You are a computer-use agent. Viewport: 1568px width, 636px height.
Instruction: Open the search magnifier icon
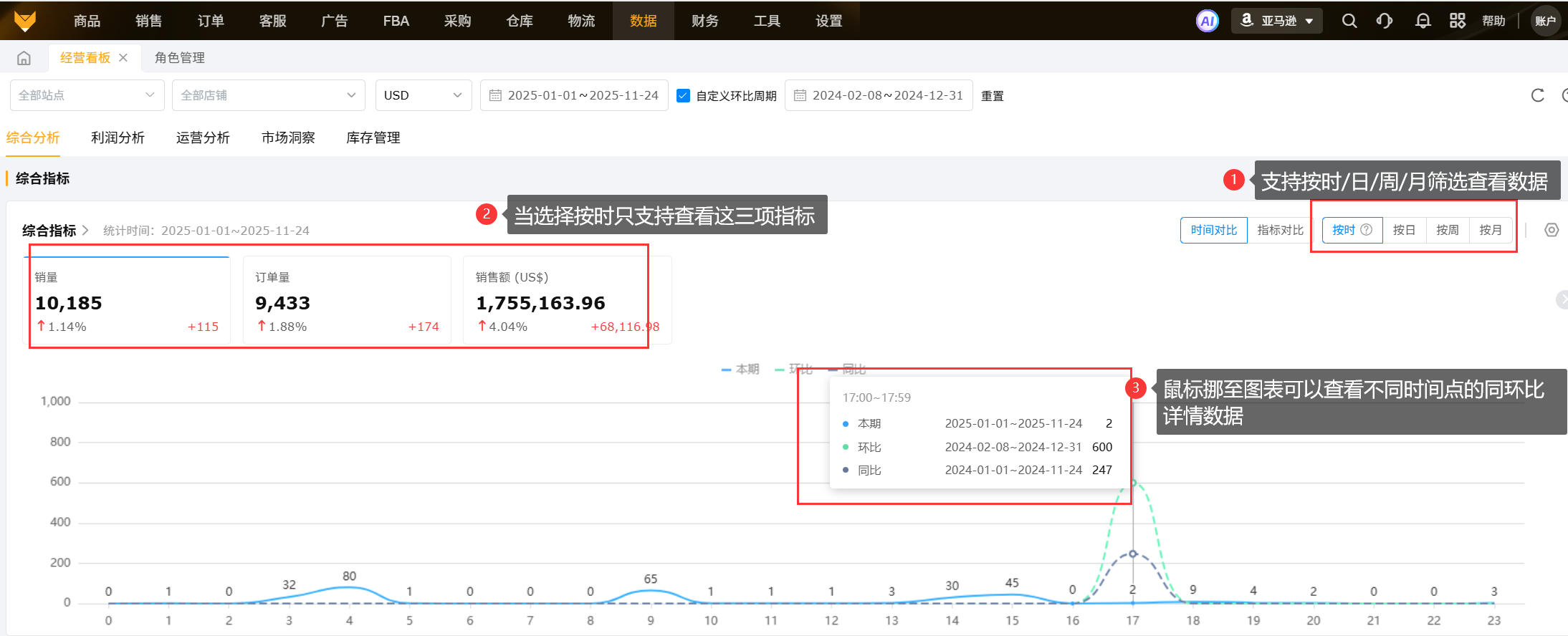coord(1349,21)
